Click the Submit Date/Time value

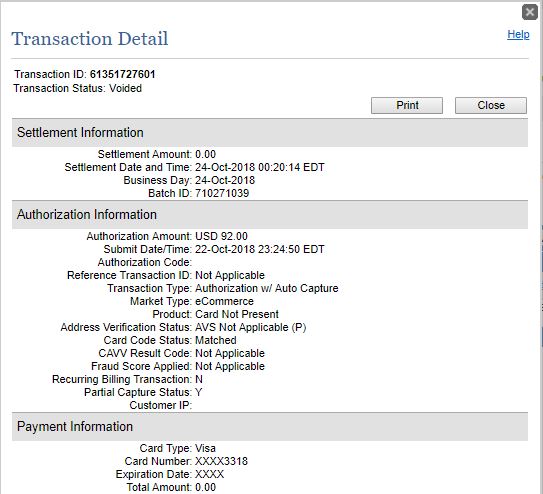pyautogui.click(x=260, y=249)
